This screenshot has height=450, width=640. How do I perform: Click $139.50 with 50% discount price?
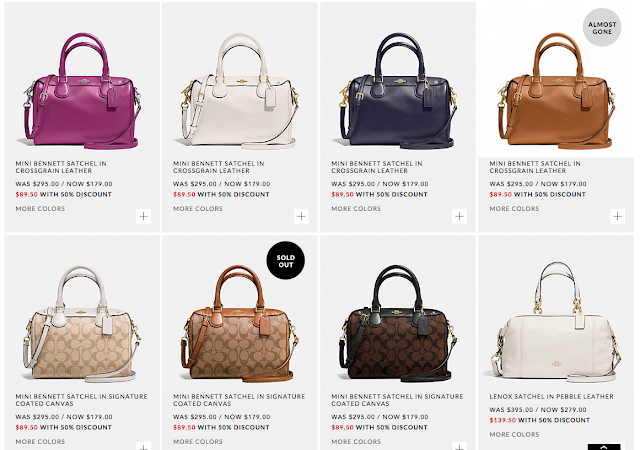540,420
